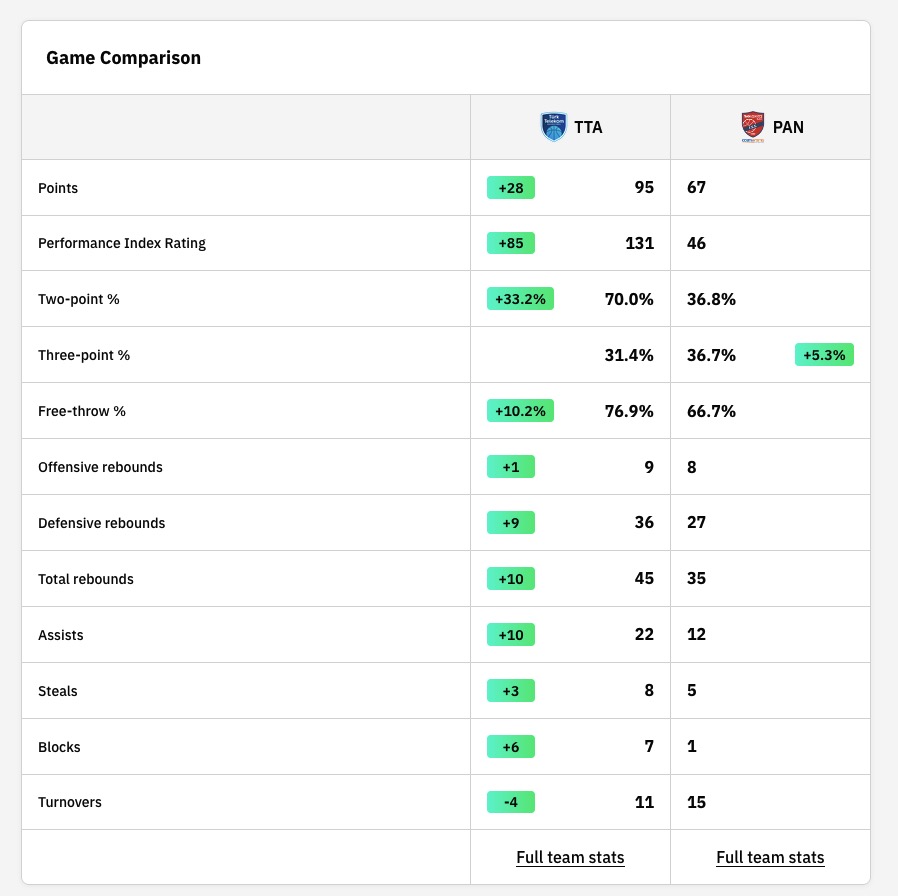The image size is (898, 896).
Task: Click the Game Comparison heading
Action: click(x=123, y=58)
